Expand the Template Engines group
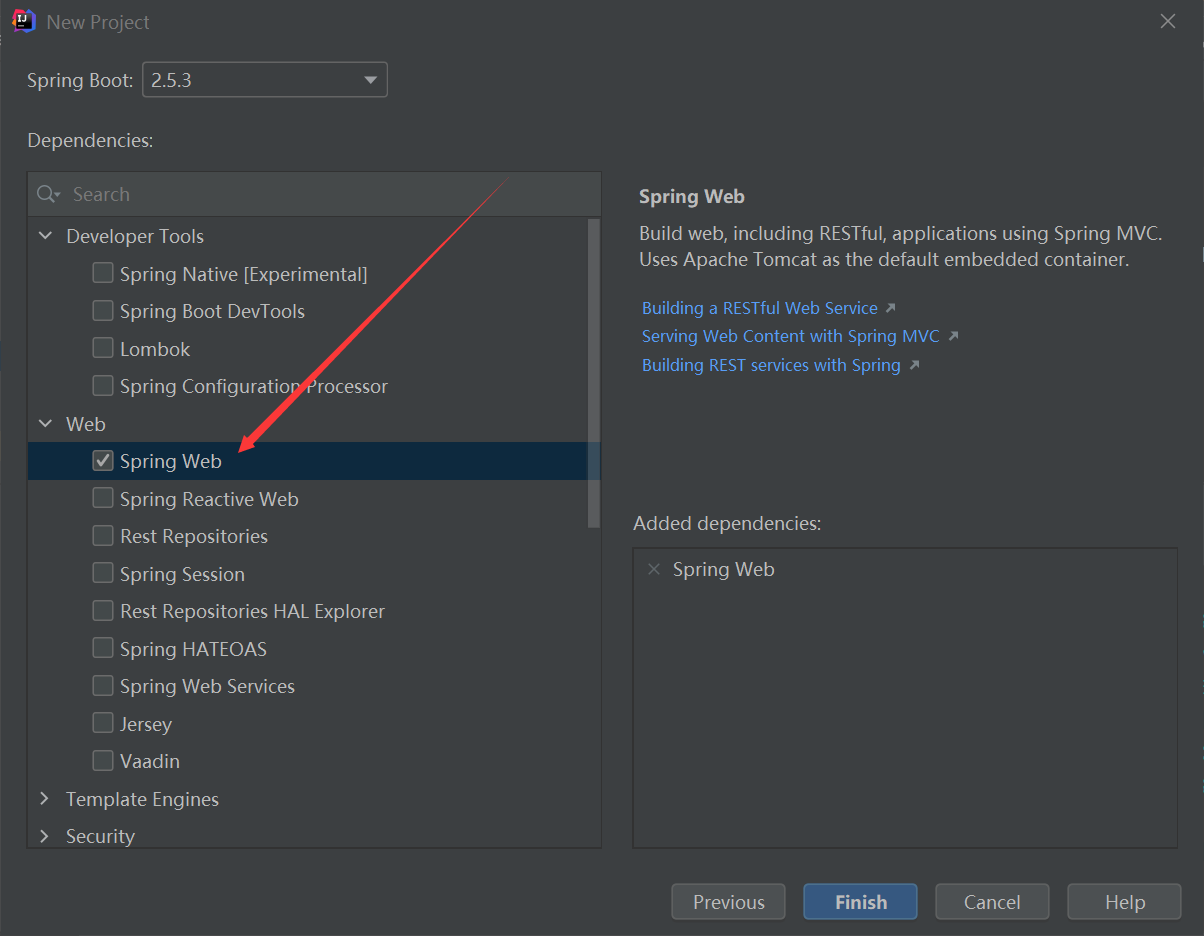 (45, 799)
